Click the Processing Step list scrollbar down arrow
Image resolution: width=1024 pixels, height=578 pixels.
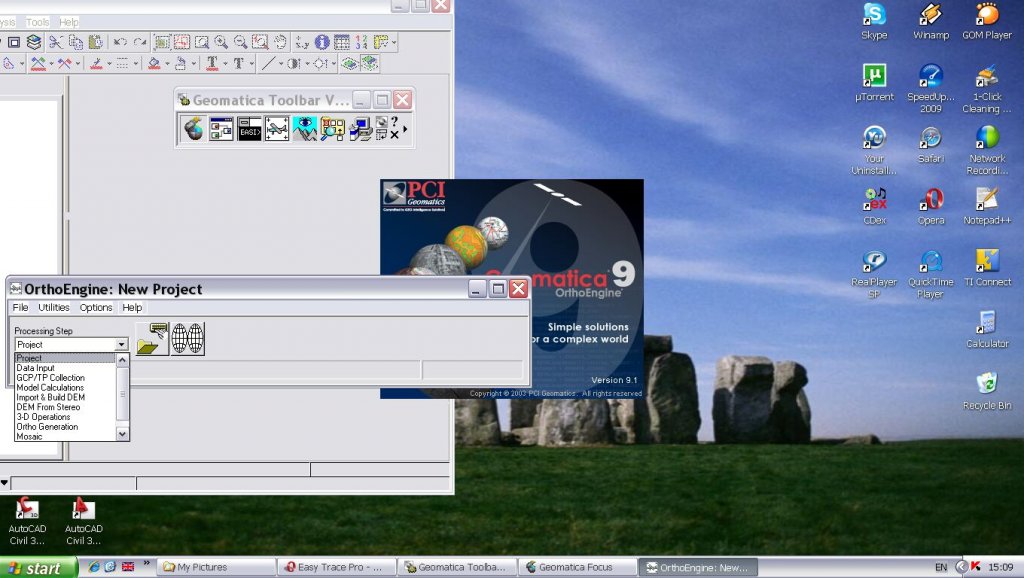123,434
